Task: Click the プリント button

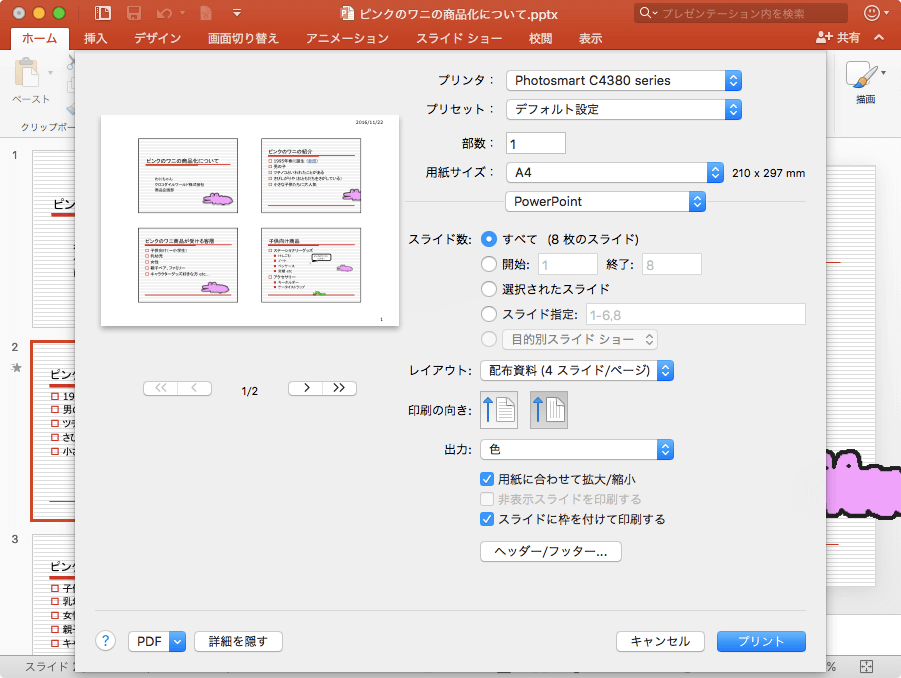Action: tap(761, 641)
